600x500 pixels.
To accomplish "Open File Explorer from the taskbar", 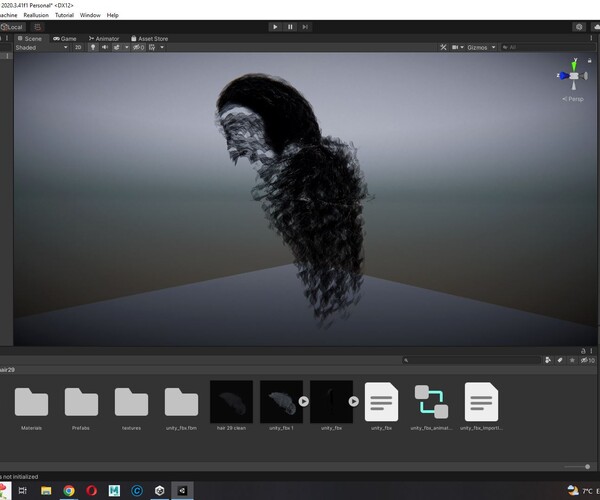I will [x=46, y=490].
